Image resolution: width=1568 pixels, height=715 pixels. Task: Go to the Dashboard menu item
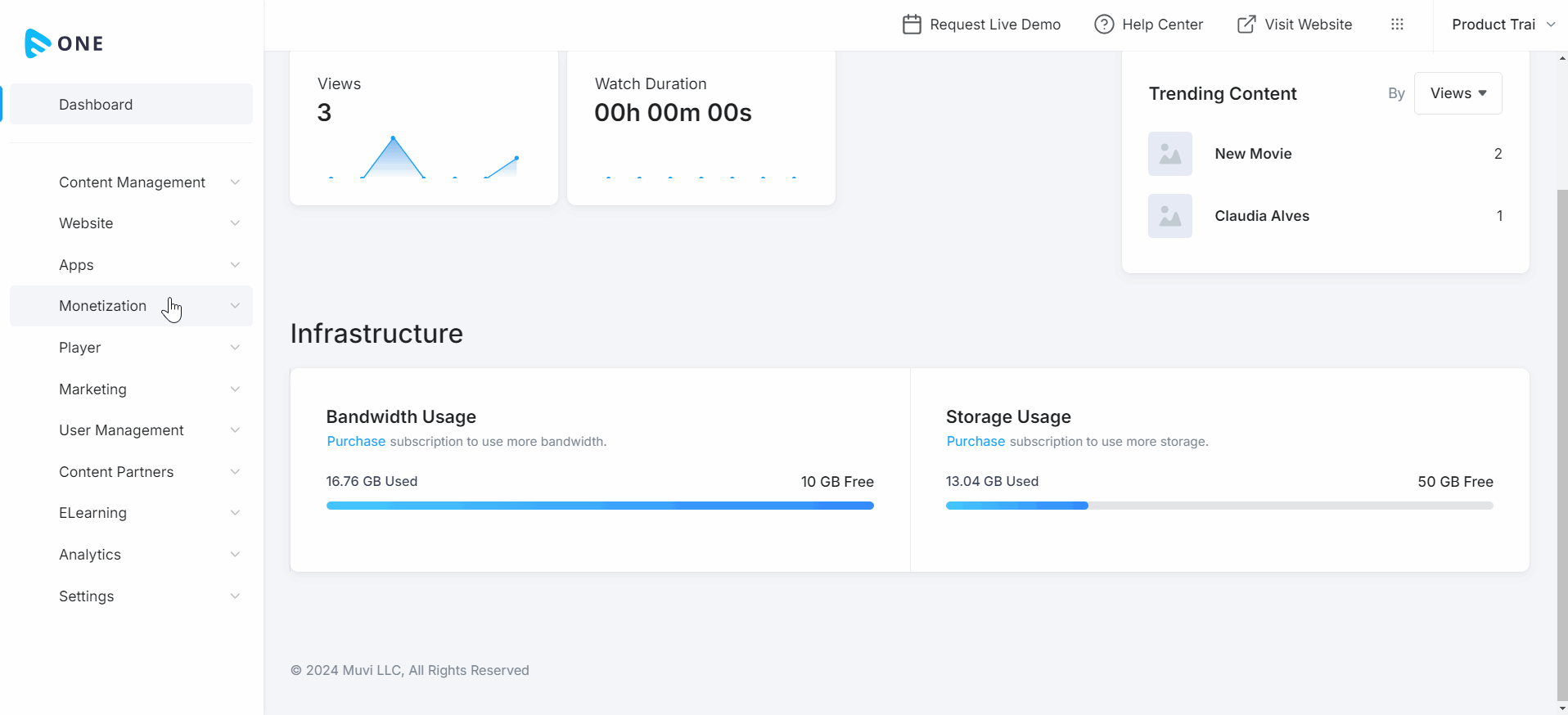point(96,105)
